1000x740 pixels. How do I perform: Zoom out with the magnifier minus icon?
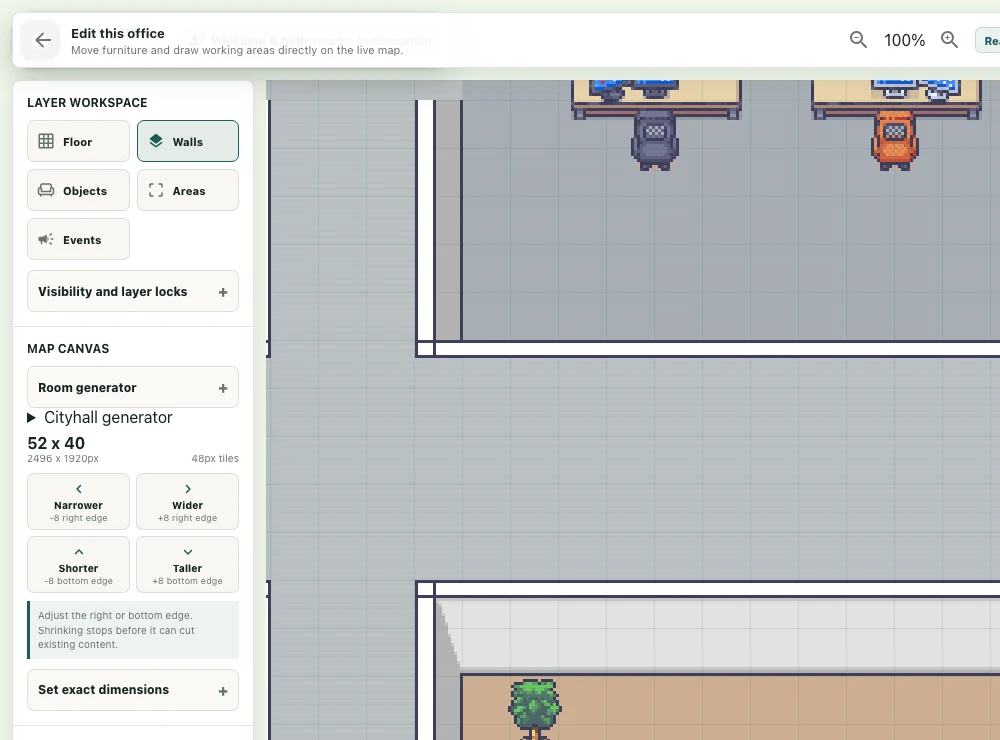(x=858, y=40)
